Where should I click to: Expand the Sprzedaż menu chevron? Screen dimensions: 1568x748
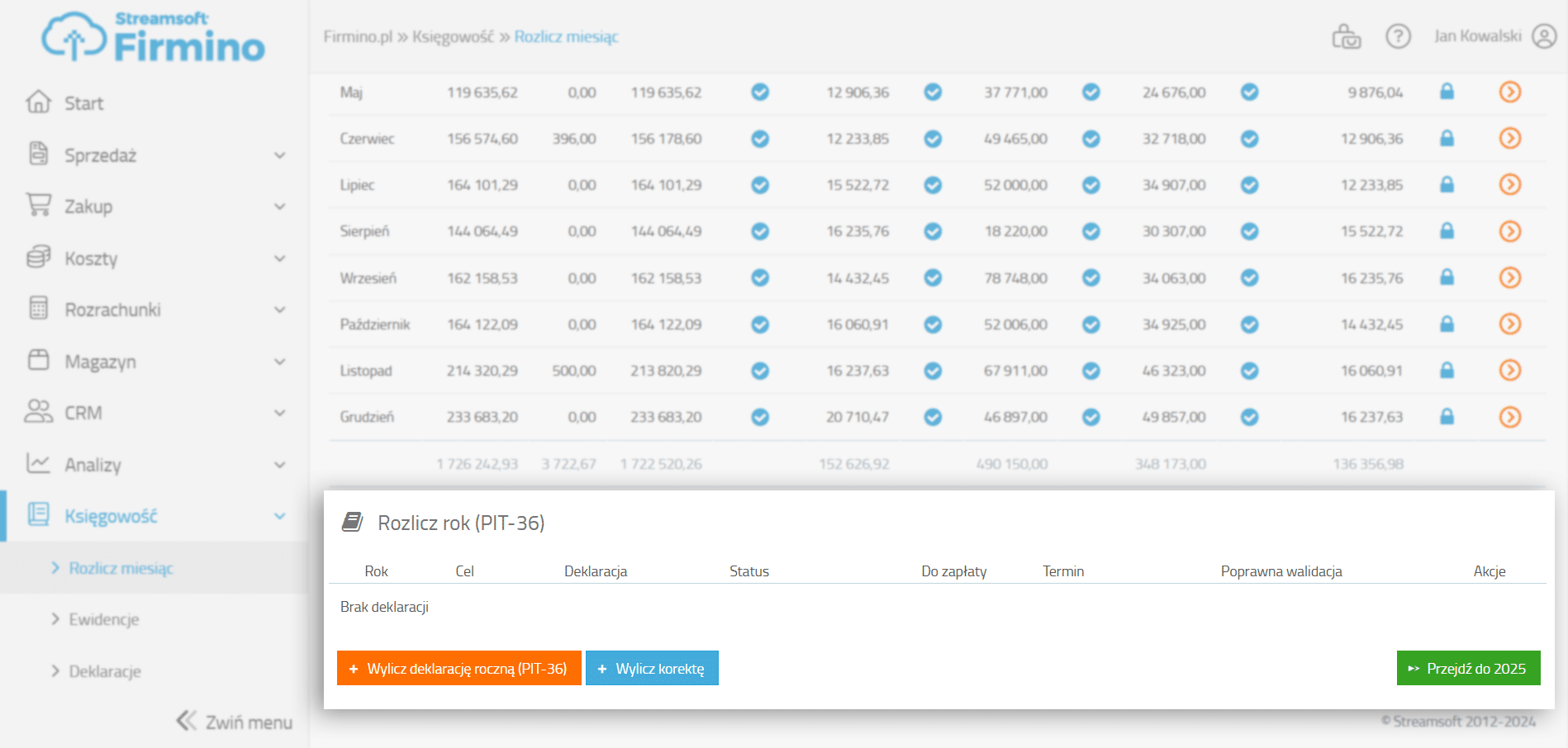pos(280,155)
